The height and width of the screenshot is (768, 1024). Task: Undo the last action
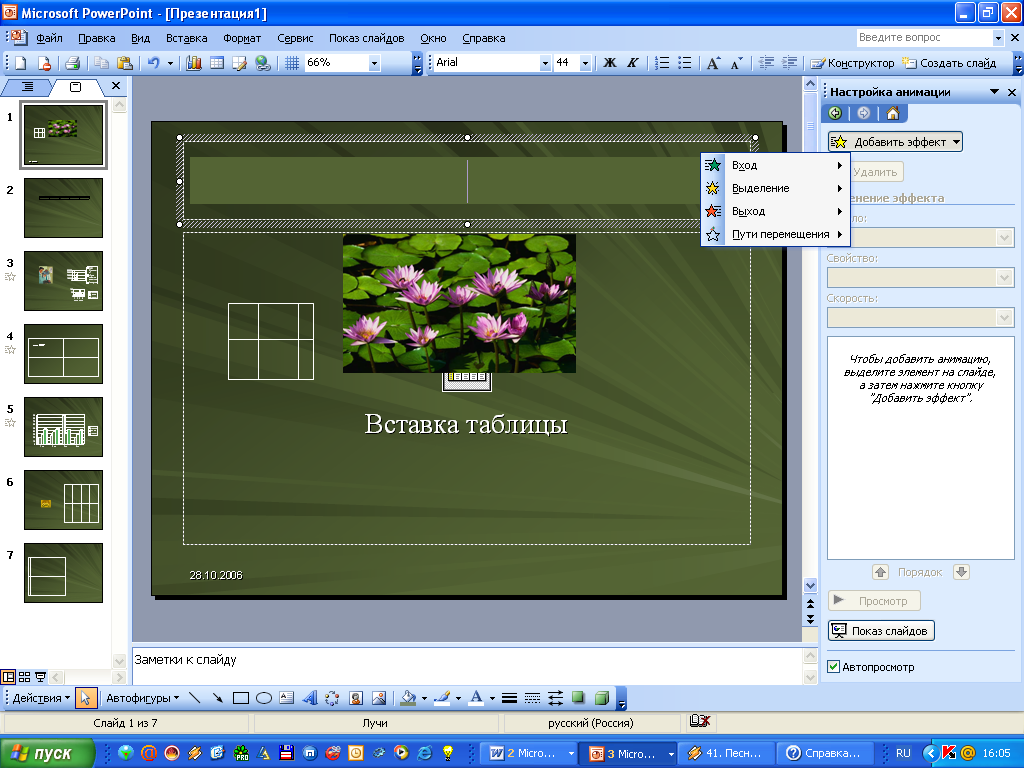coord(153,63)
